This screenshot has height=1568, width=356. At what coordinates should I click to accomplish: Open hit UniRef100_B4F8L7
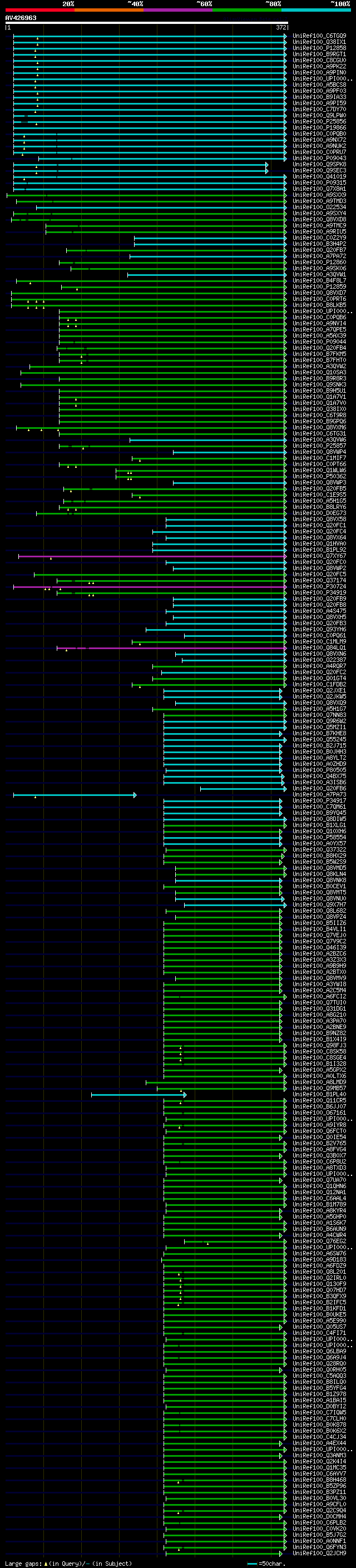[x=319, y=280]
